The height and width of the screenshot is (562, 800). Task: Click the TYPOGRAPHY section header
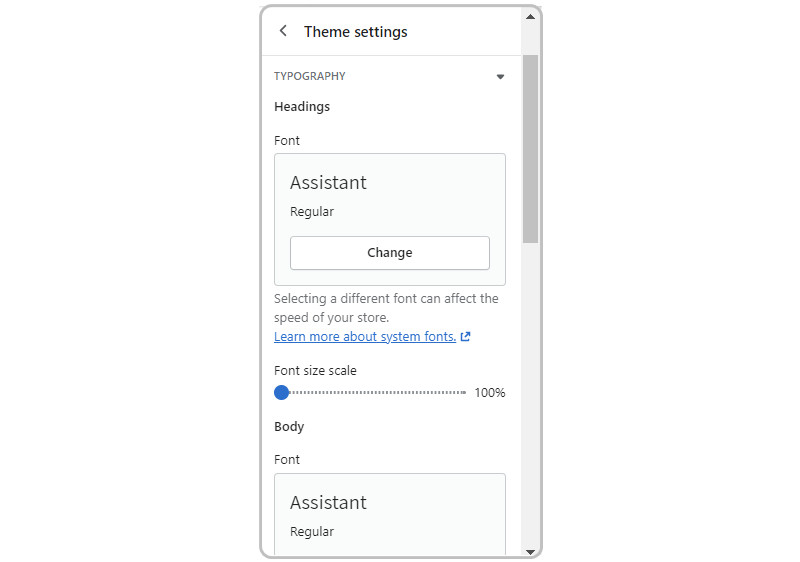(310, 76)
